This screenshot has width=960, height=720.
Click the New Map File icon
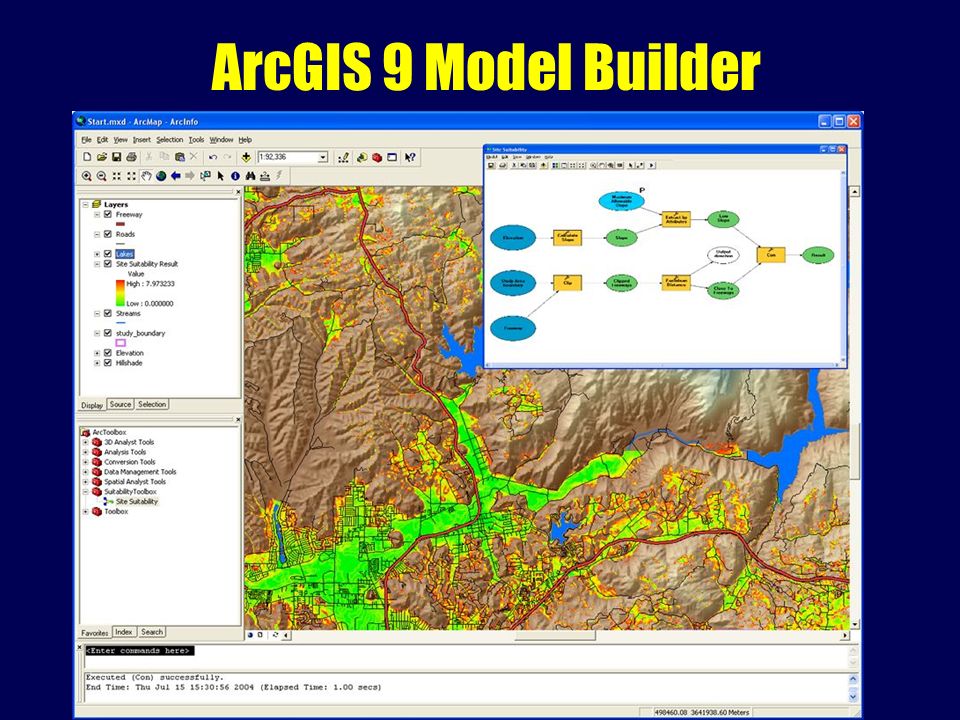87,157
